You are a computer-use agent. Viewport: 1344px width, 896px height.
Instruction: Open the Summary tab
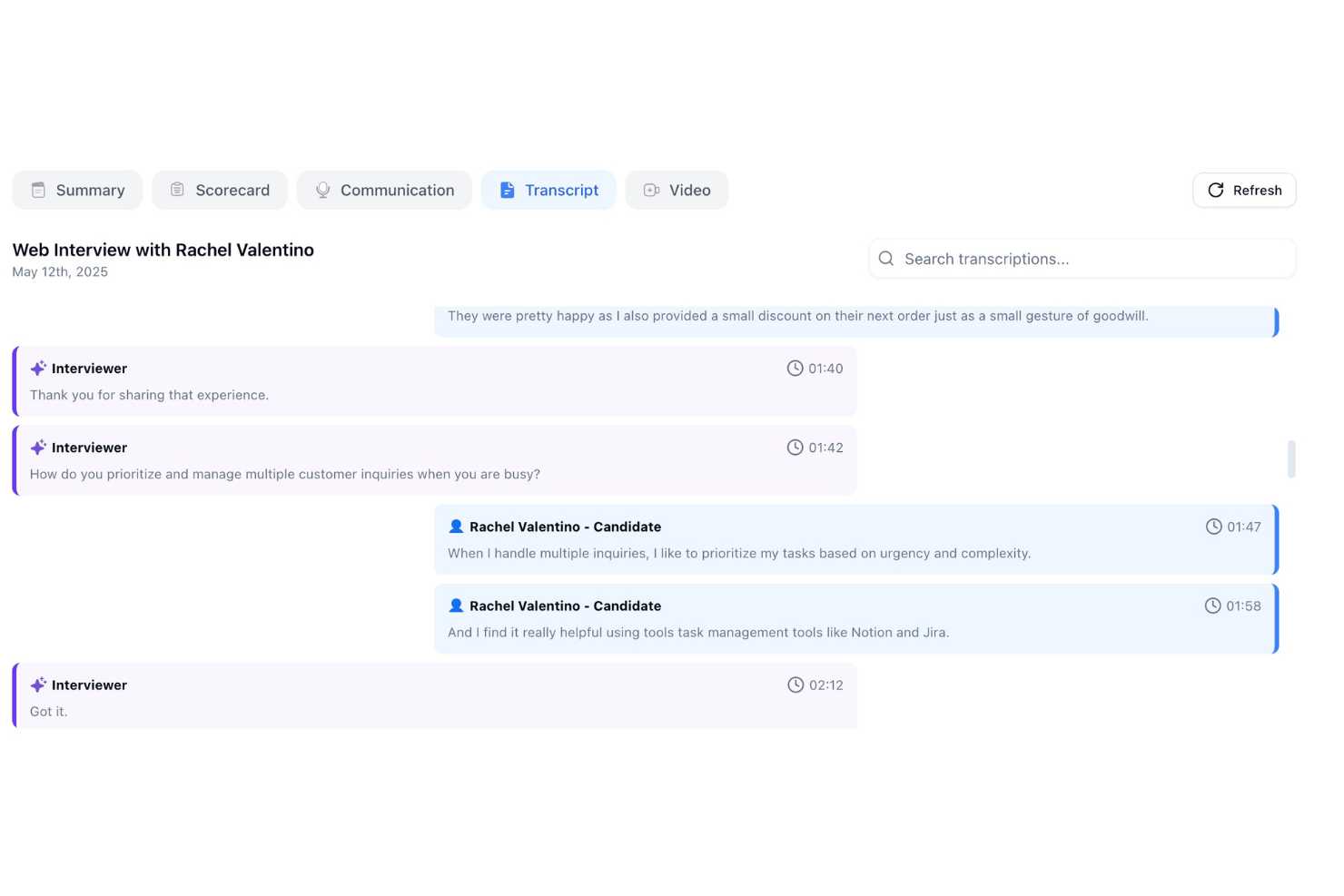point(77,190)
